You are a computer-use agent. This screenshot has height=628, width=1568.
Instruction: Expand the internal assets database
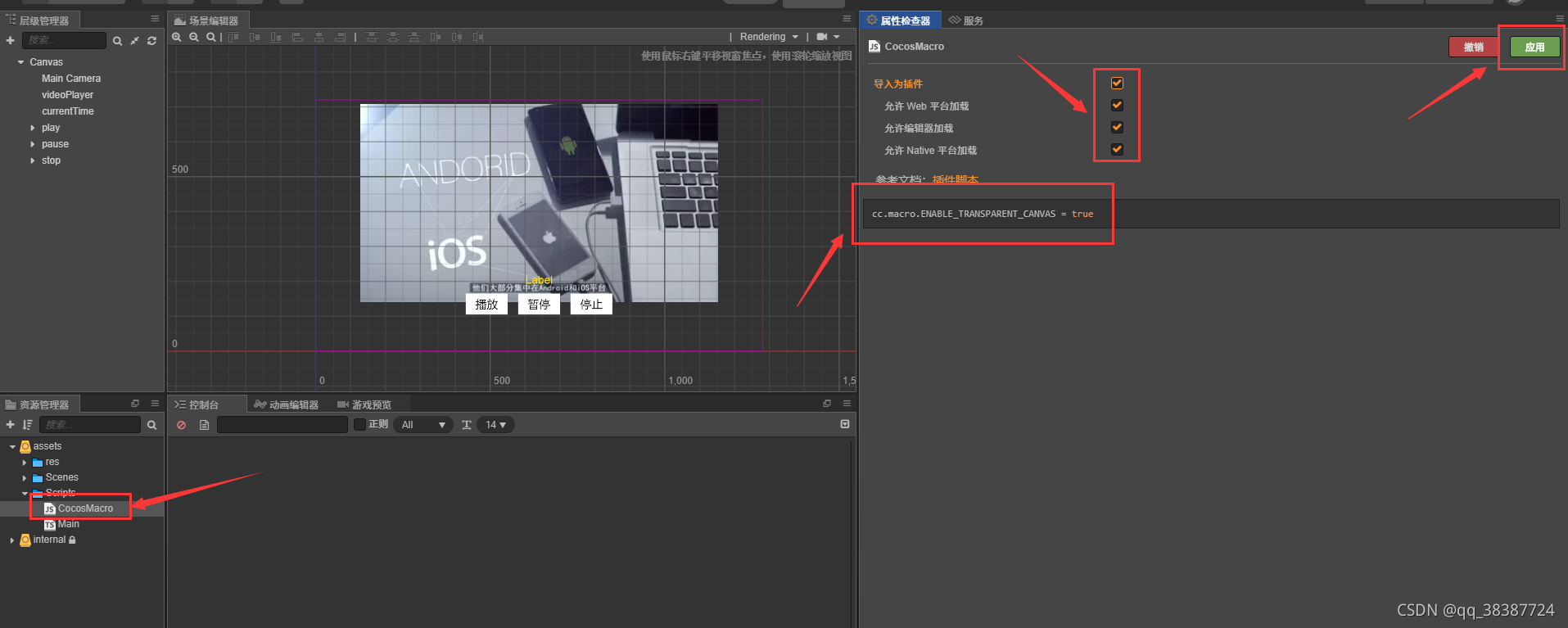(x=11, y=540)
